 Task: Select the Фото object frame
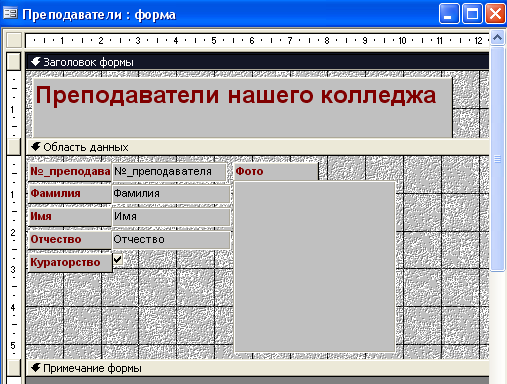click(x=315, y=266)
